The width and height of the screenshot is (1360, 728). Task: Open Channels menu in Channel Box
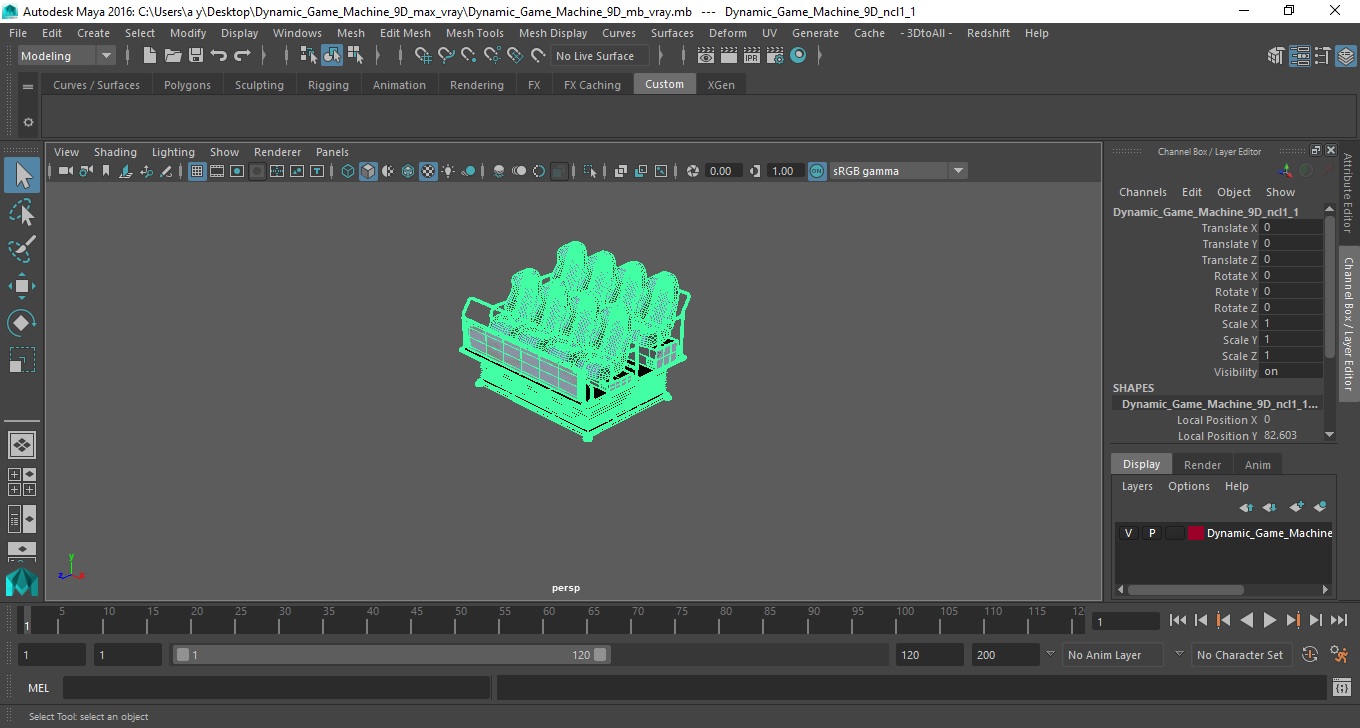[1143, 192]
